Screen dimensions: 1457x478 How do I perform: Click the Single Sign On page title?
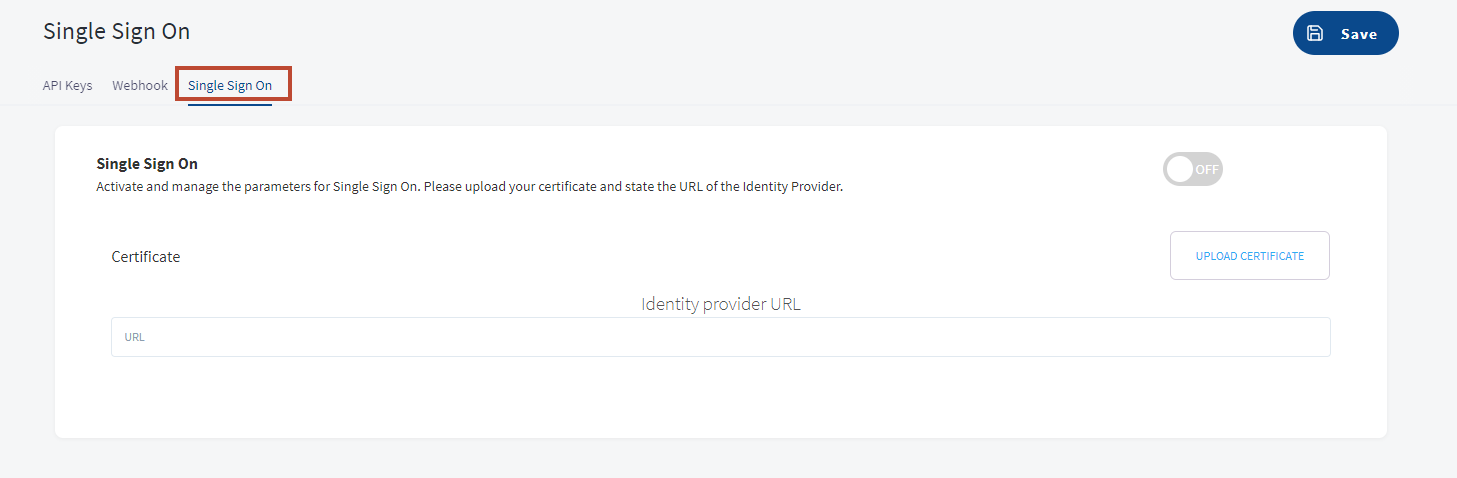coord(116,31)
